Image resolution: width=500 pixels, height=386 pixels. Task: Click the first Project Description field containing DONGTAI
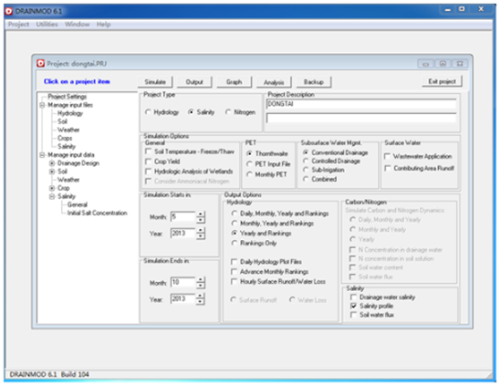click(x=361, y=104)
